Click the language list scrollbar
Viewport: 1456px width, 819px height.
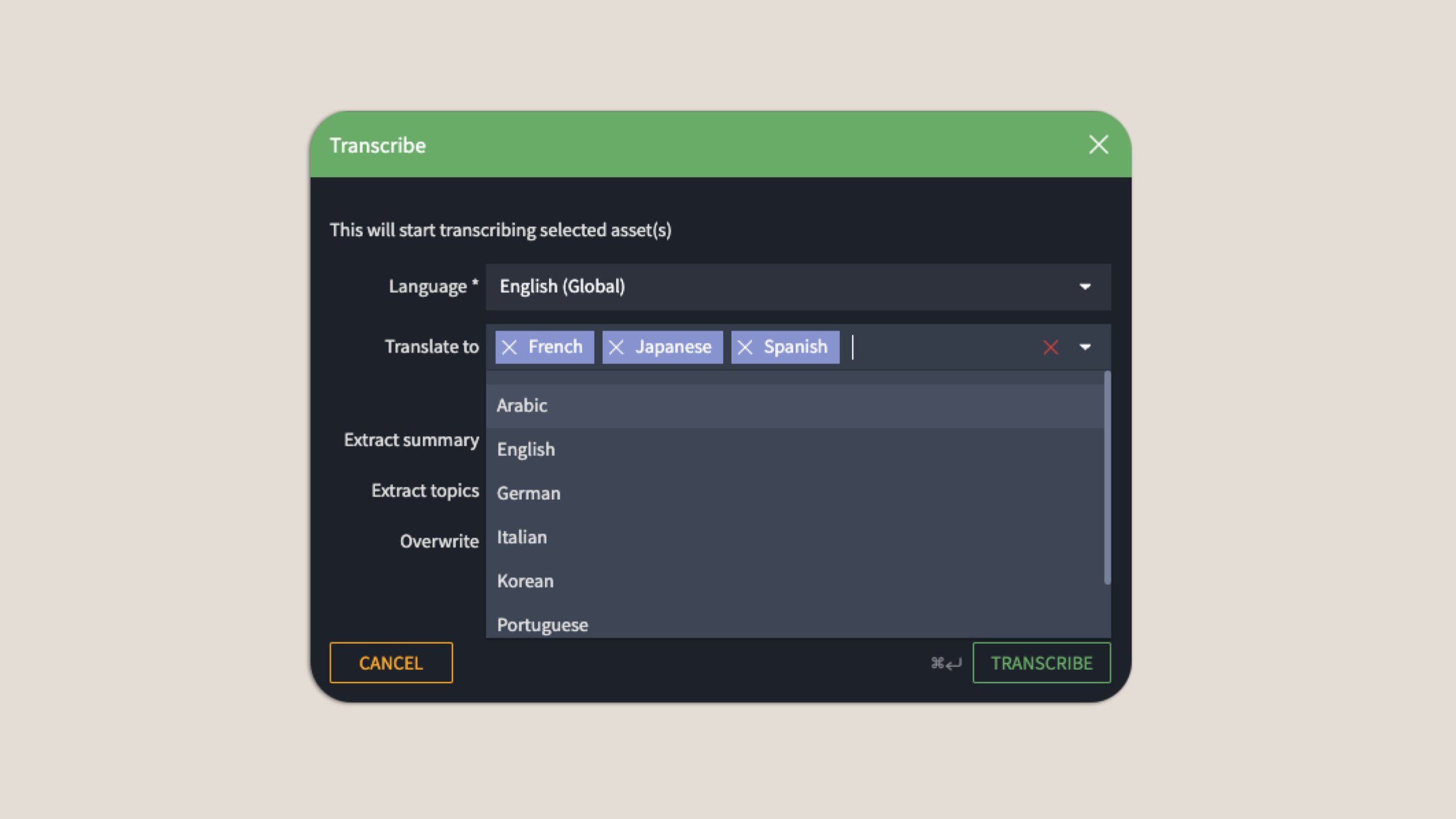1107,478
